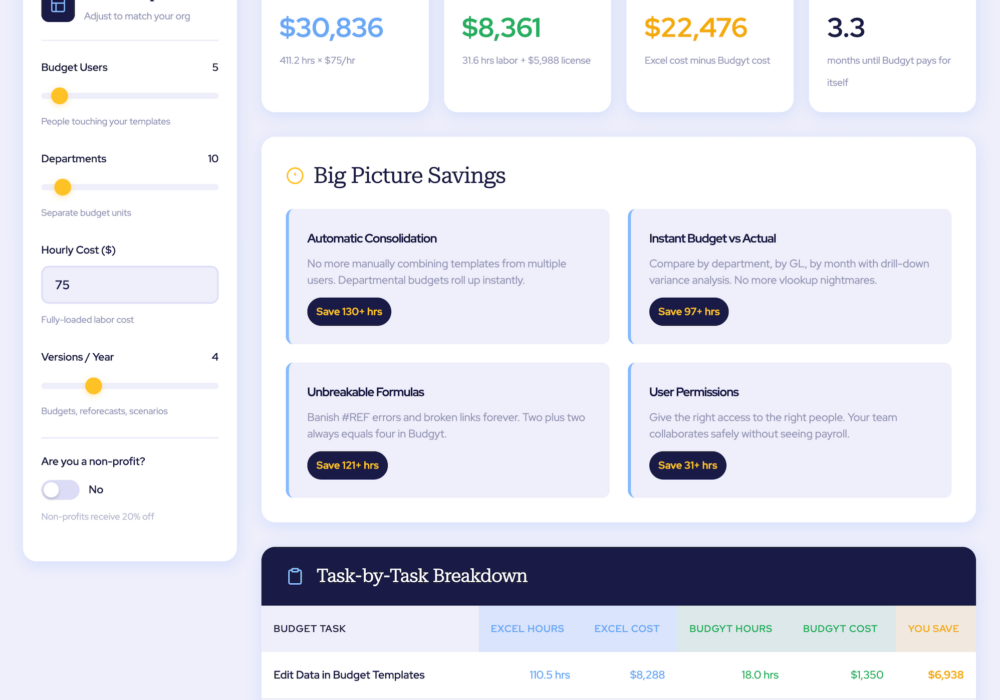Click the Save 130+ hrs badge

[349, 312]
